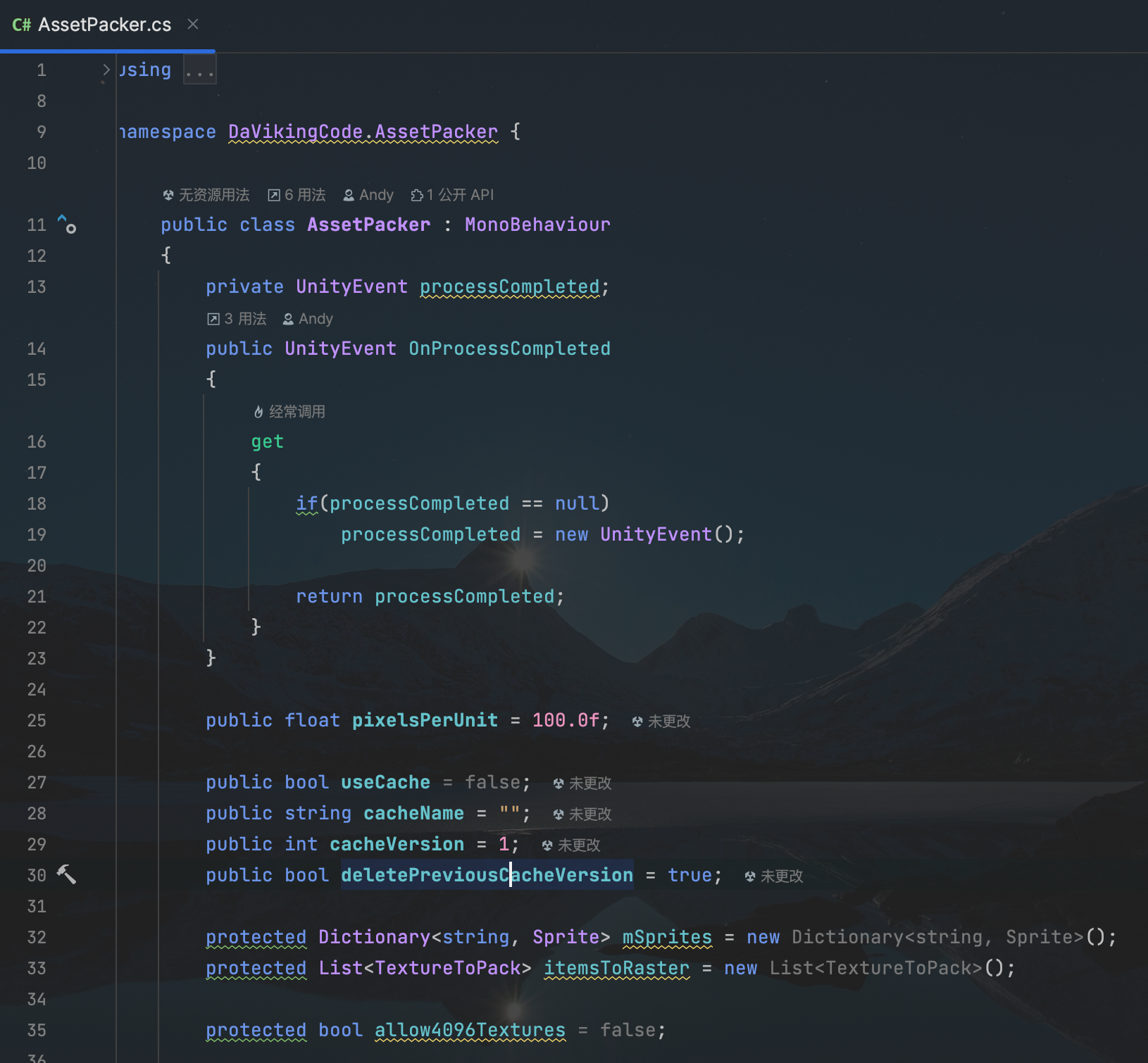
Task: Click line number 25 in the gutter
Action: tap(37, 721)
